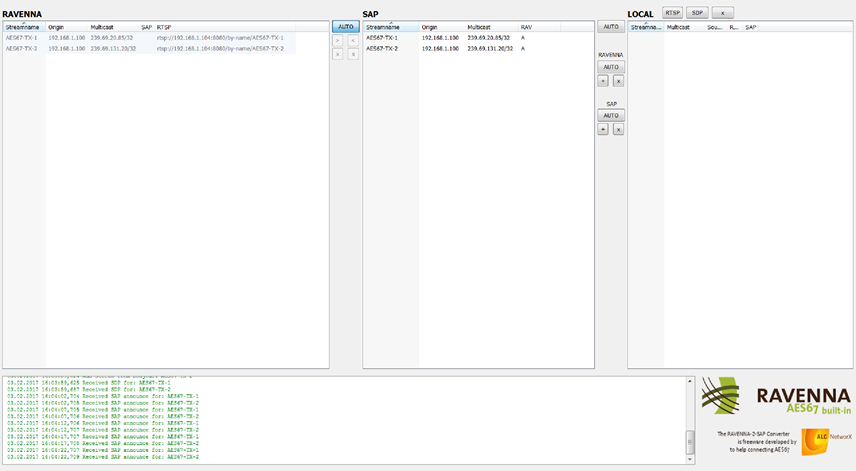Screen dimensions: 856x471
Task: Sort SAP list by Multicast column header
Action: click(x=491, y=27)
